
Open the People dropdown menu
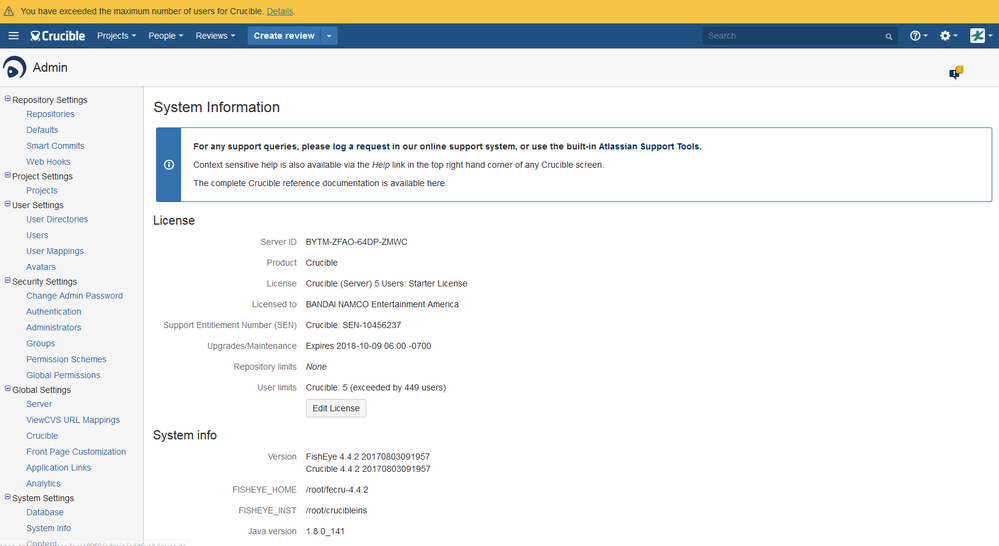pyautogui.click(x=166, y=36)
